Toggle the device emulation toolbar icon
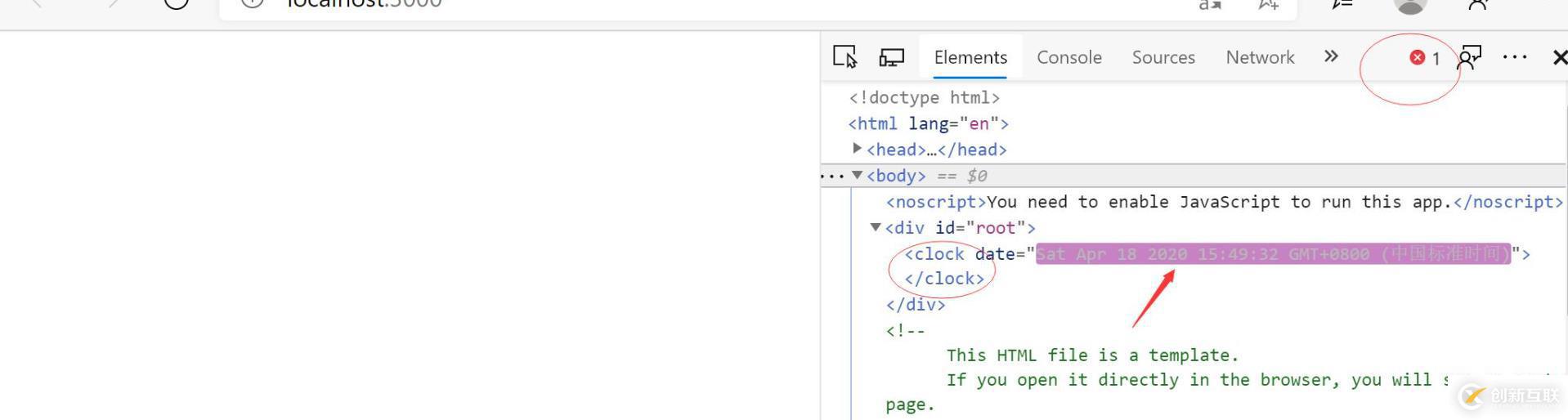Viewport: 1568px width, 420px height. (x=891, y=57)
